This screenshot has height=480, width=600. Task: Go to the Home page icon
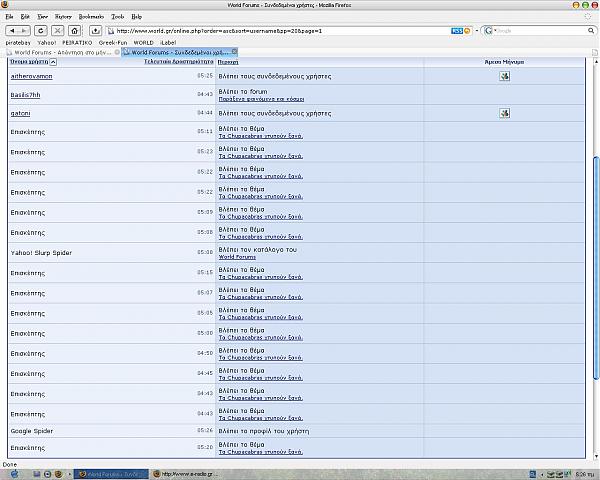(74, 30)
